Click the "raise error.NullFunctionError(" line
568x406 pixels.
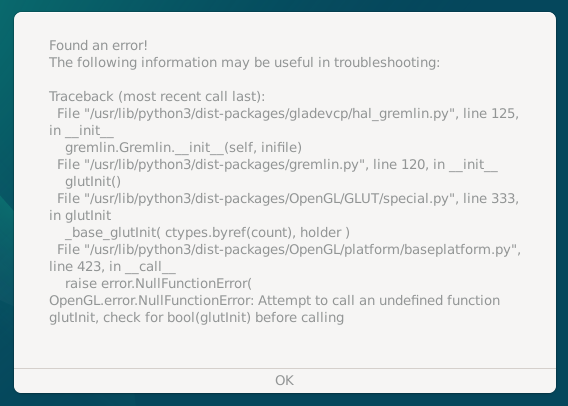158,284
